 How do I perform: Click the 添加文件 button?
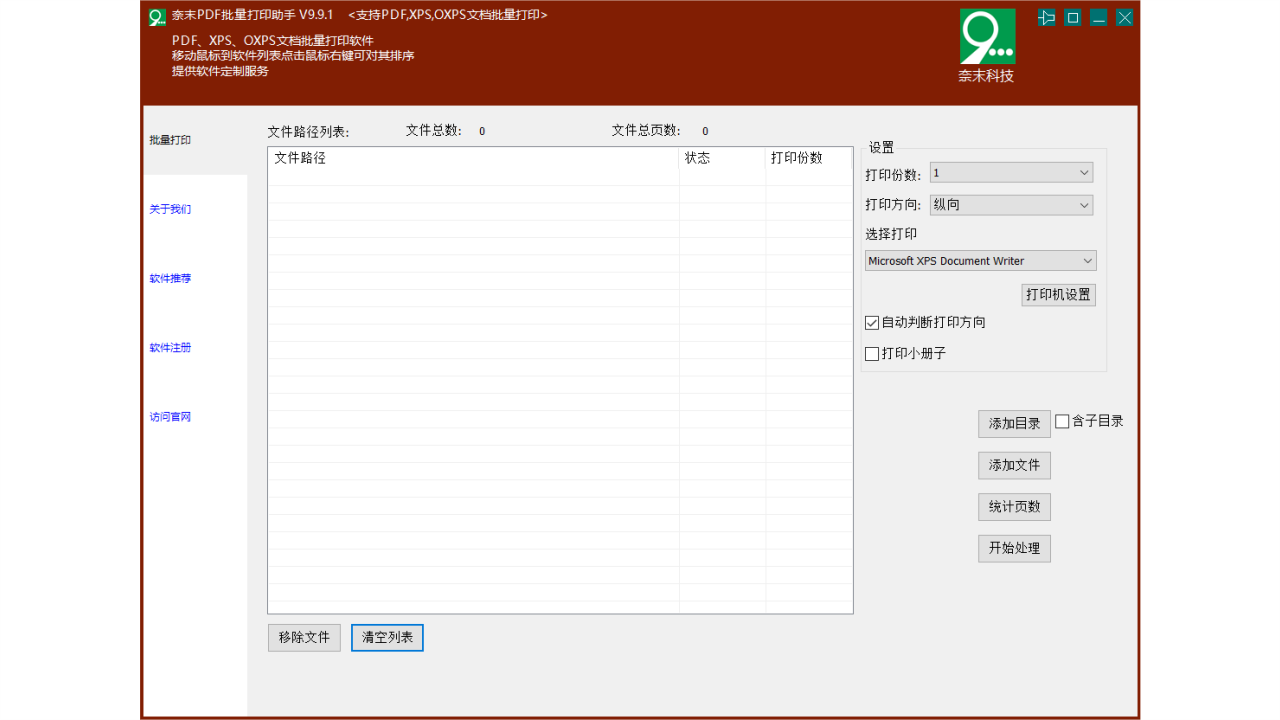(x=1014, y=466)
